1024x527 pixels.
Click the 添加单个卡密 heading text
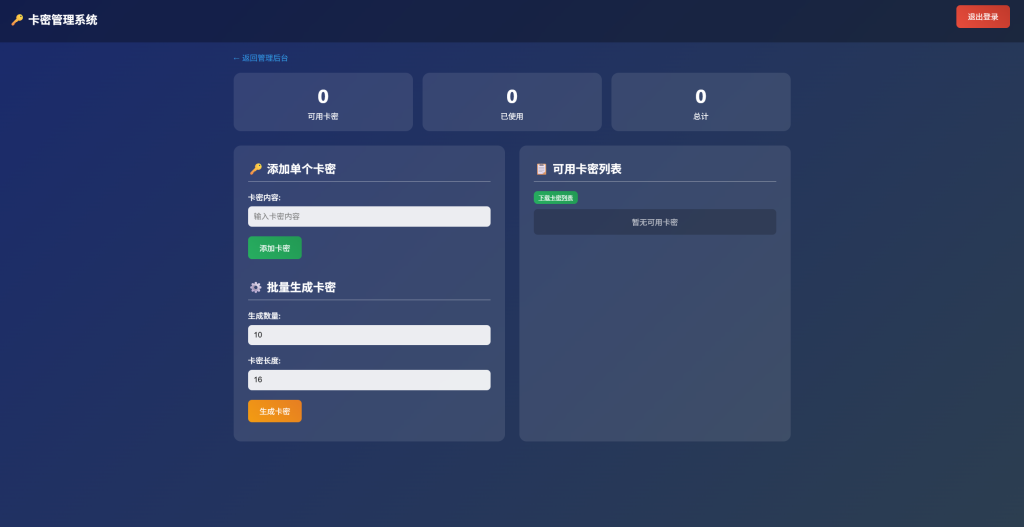coord(301,169)
